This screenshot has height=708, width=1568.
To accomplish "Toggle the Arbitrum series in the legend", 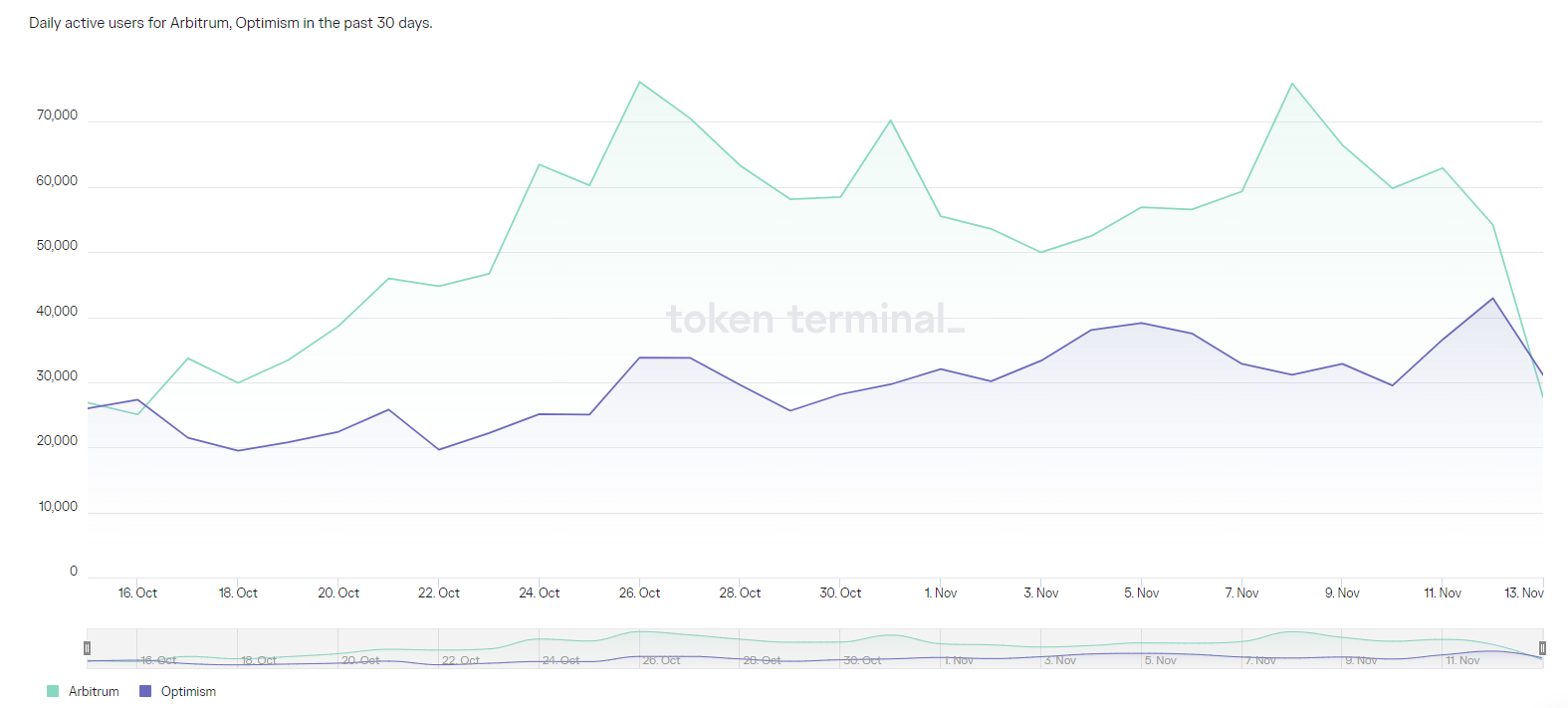I will (93, 691).
